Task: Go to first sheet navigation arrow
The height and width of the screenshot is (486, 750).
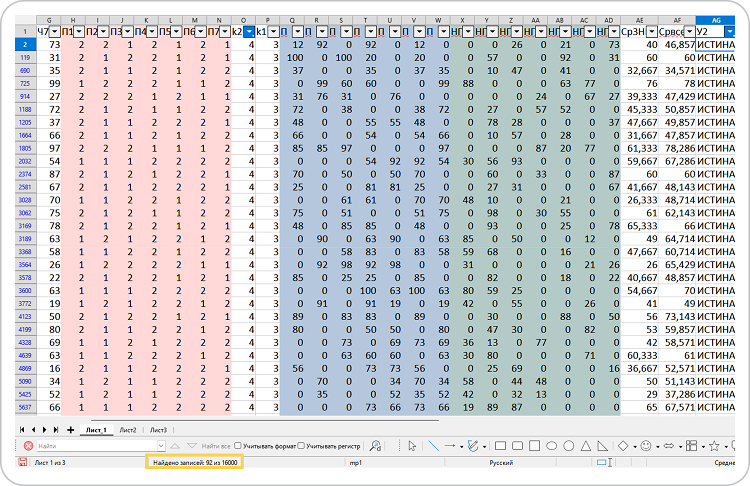Action: (22, 430)
